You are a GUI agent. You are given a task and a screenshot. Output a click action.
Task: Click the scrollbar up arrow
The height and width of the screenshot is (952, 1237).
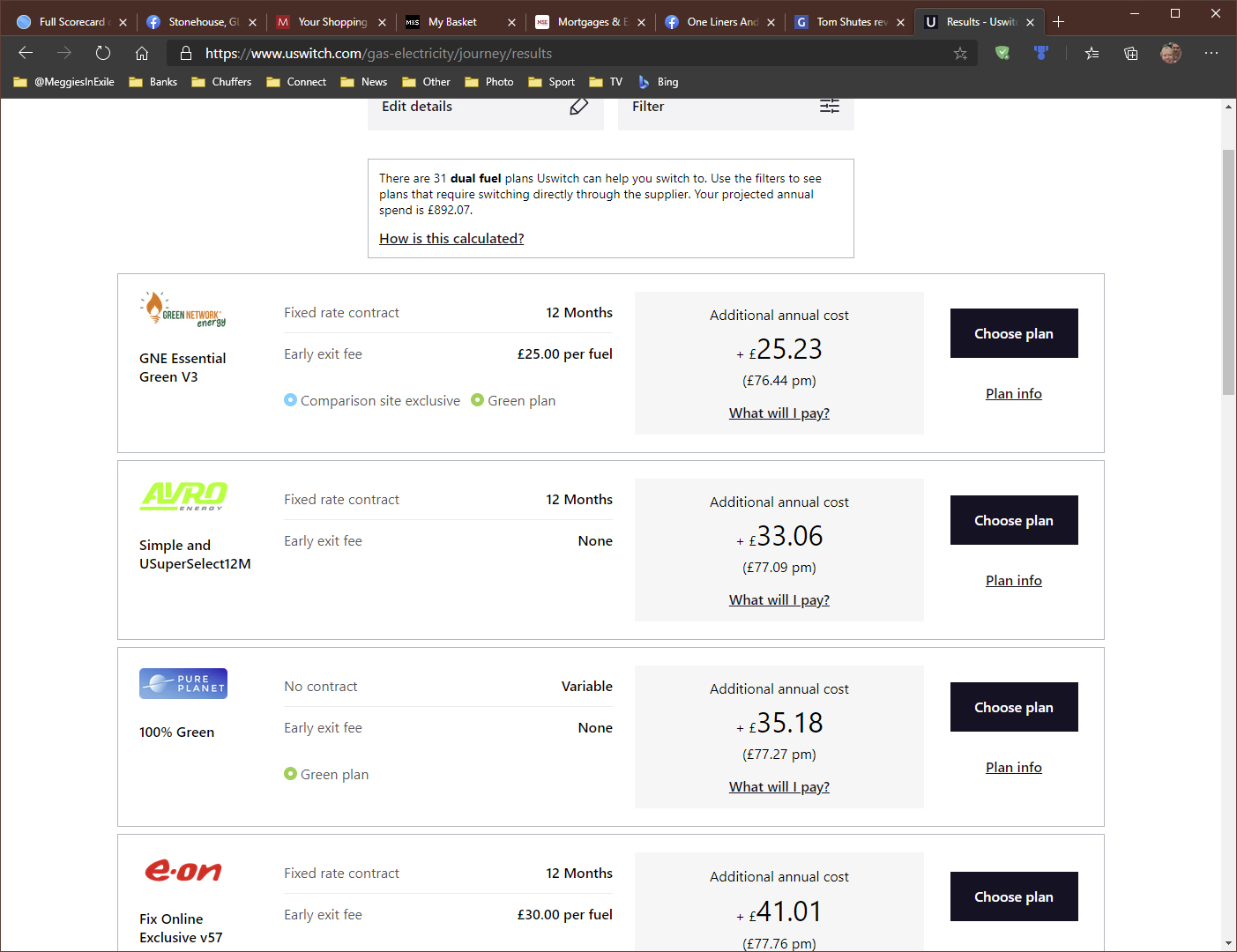click(x=1228, y=107)
